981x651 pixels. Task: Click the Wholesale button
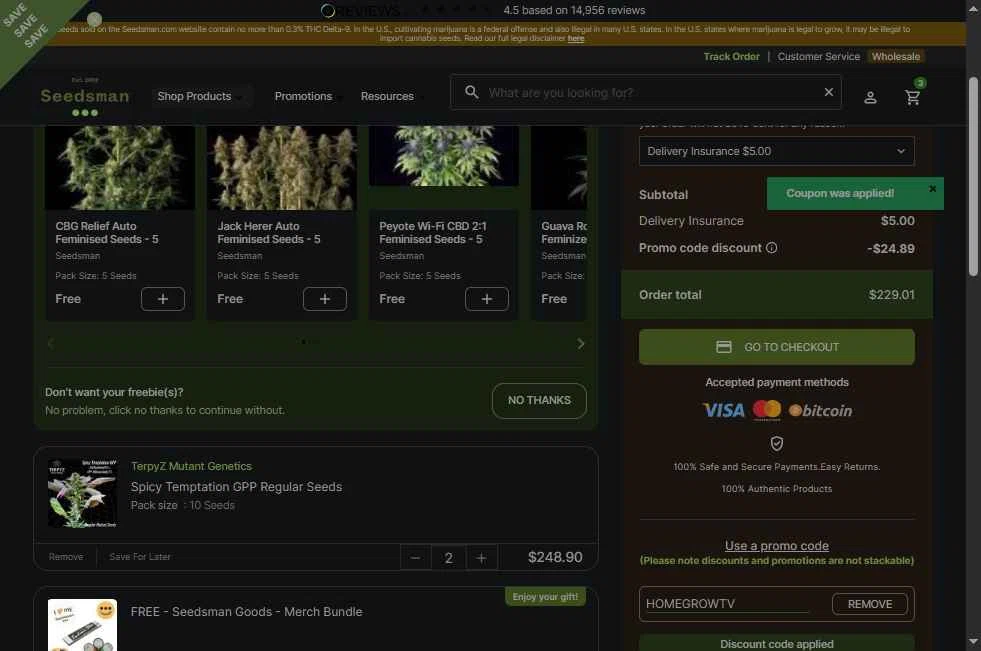(896, 56)
